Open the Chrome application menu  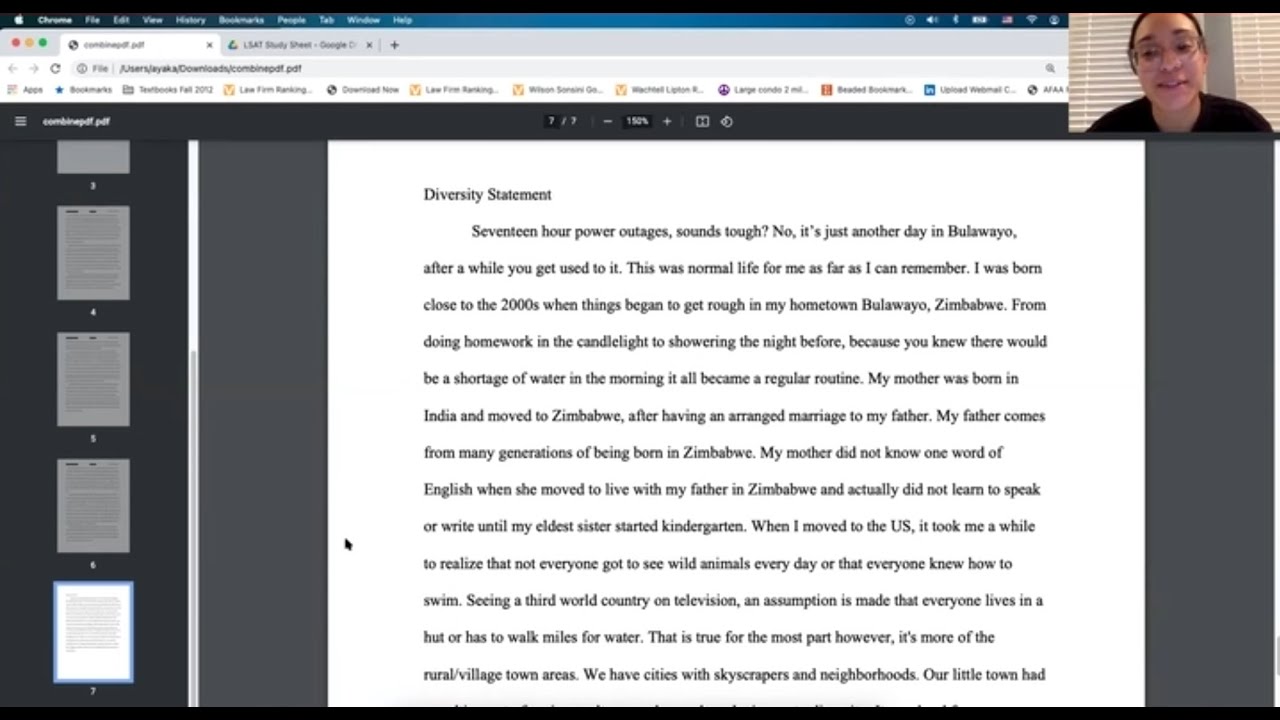(54, 20)
